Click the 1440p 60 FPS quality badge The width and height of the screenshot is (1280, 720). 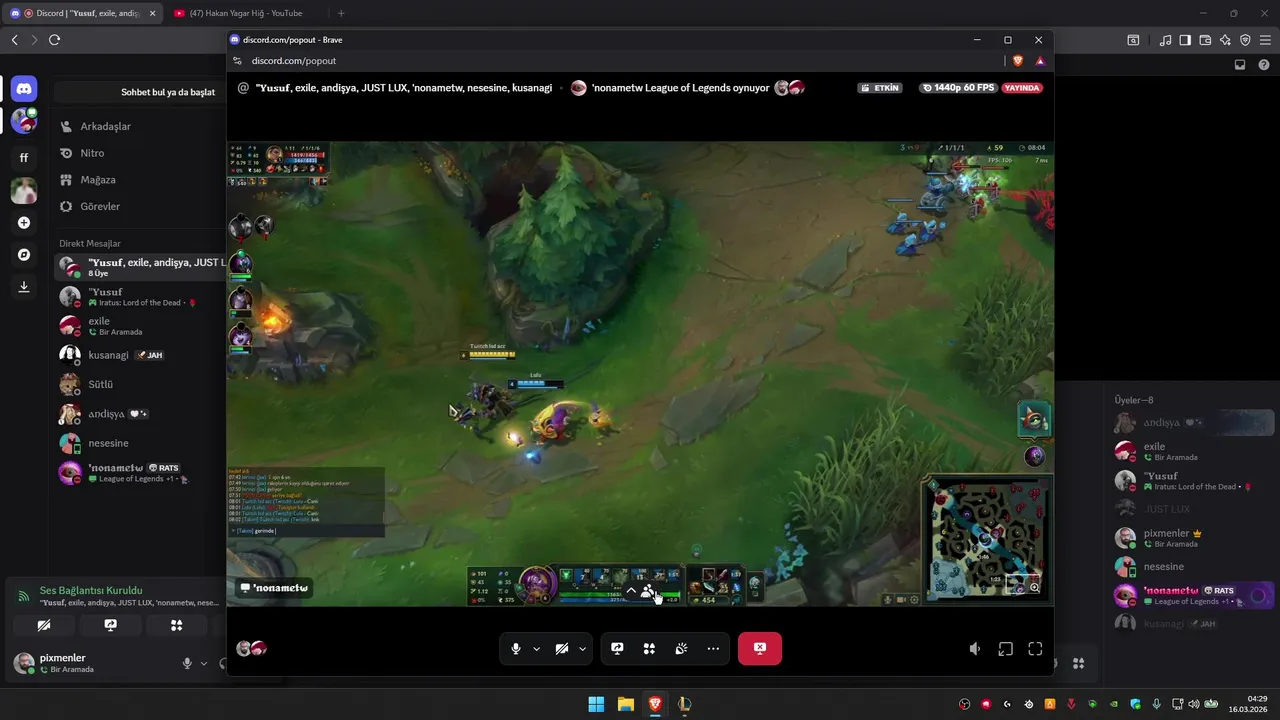click(x=959, y=88)
